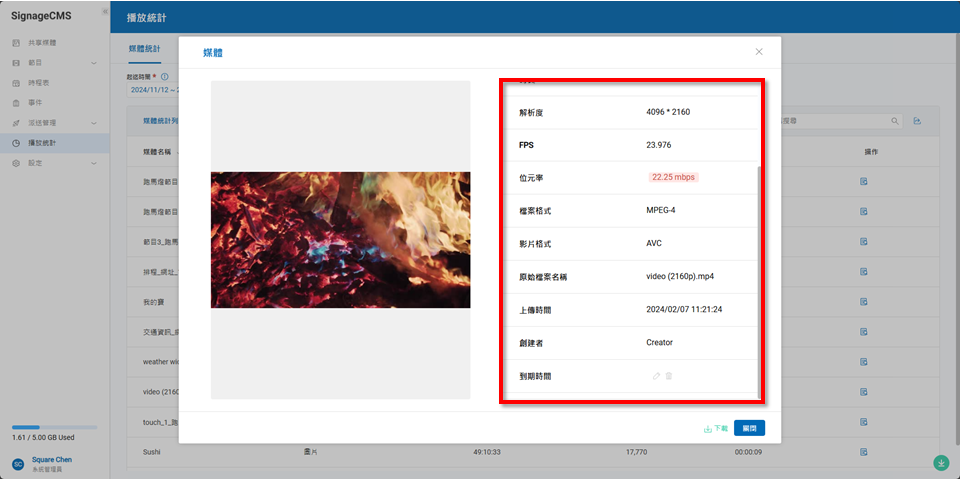Expand the 設定 submenu chevron
The image size is (960, 480).
[94, 163]
